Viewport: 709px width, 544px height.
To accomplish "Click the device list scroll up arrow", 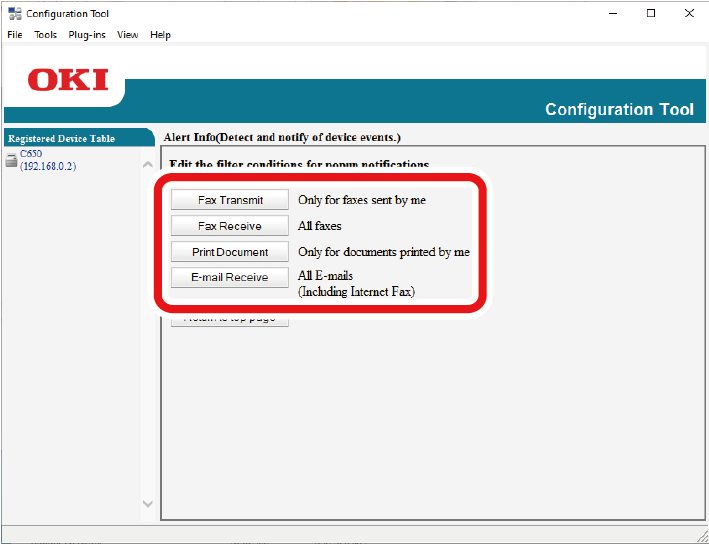I will click(148, 164).
